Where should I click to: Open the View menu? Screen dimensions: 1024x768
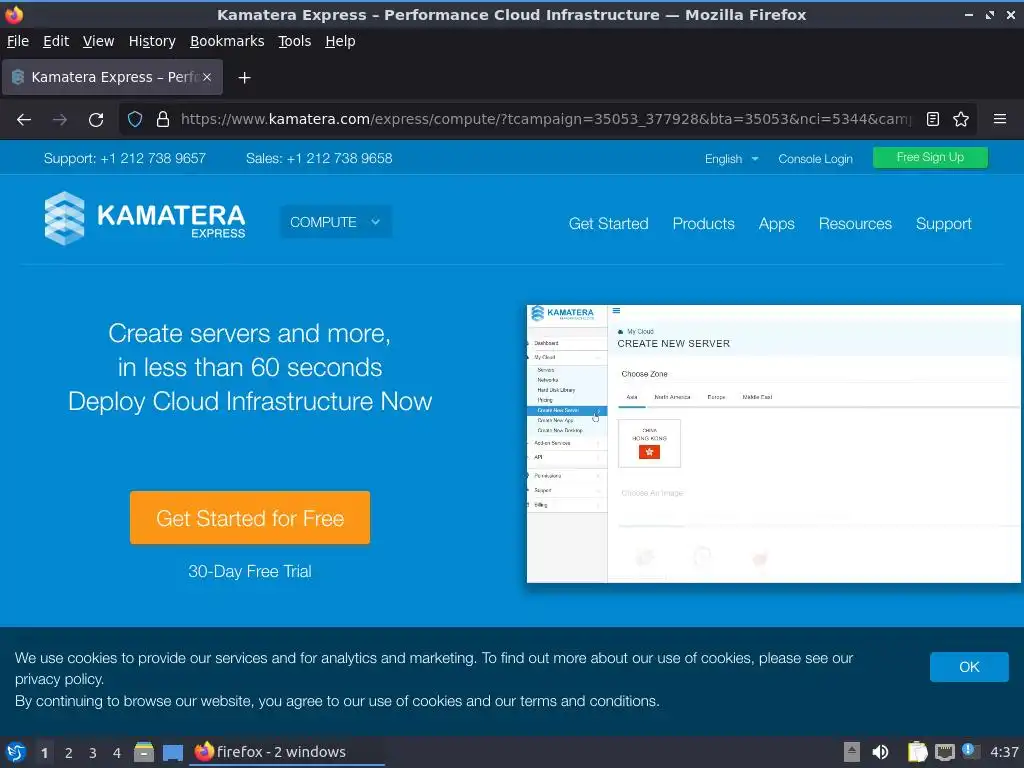pos(99,41)
